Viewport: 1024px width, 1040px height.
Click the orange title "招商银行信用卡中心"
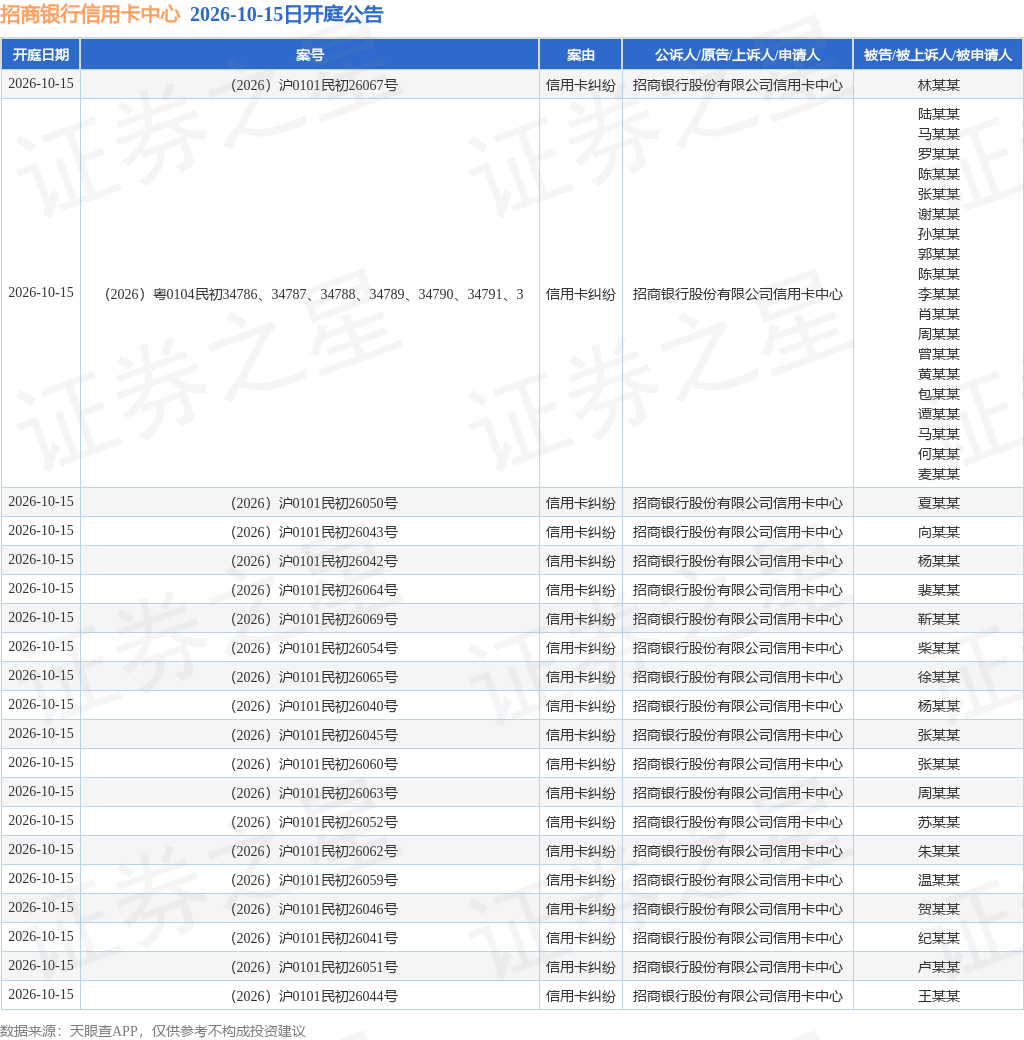click(90, 15)
